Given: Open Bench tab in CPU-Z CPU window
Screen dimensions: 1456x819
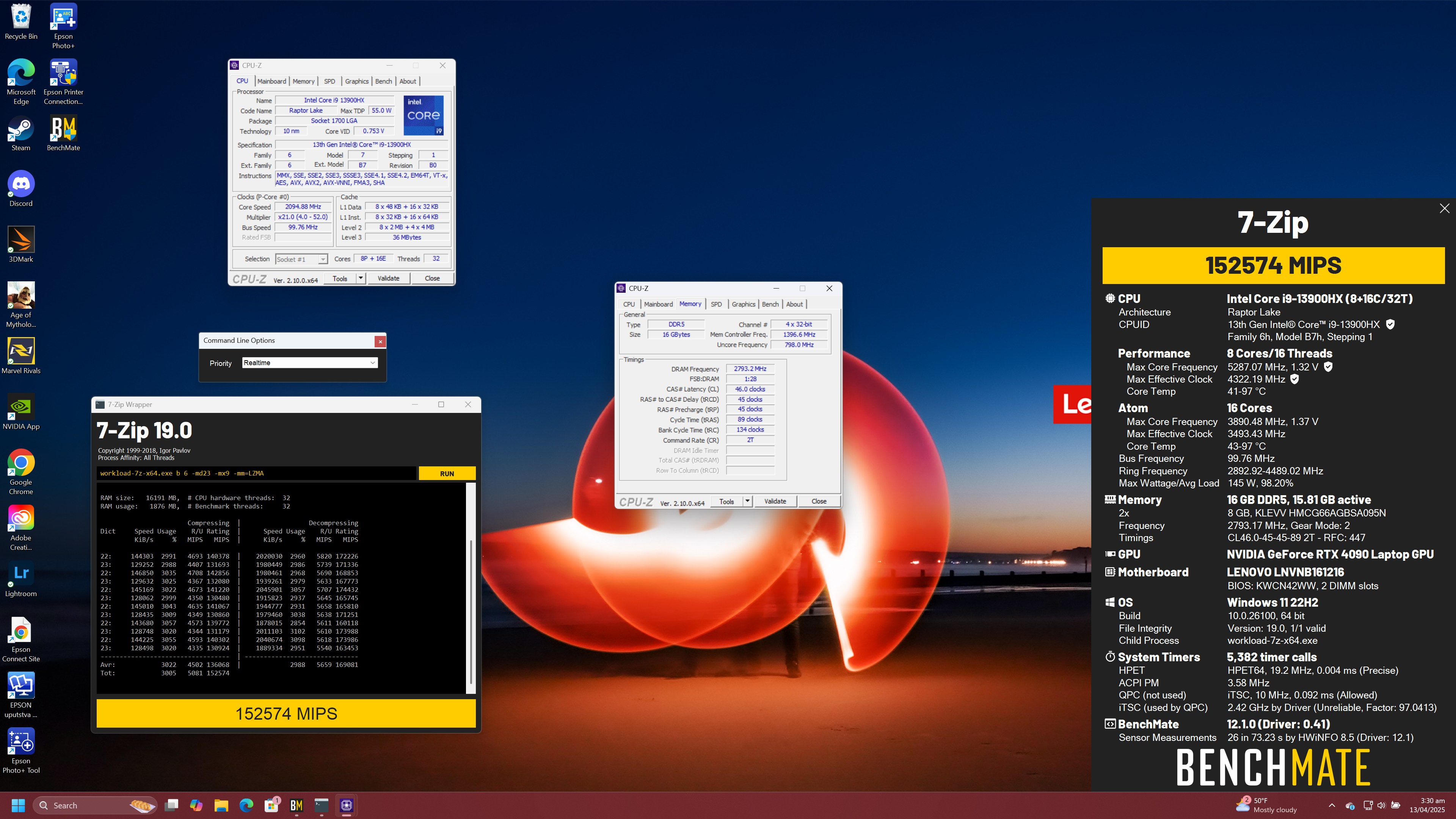Looking at the screenshot, I should [383, 82].
